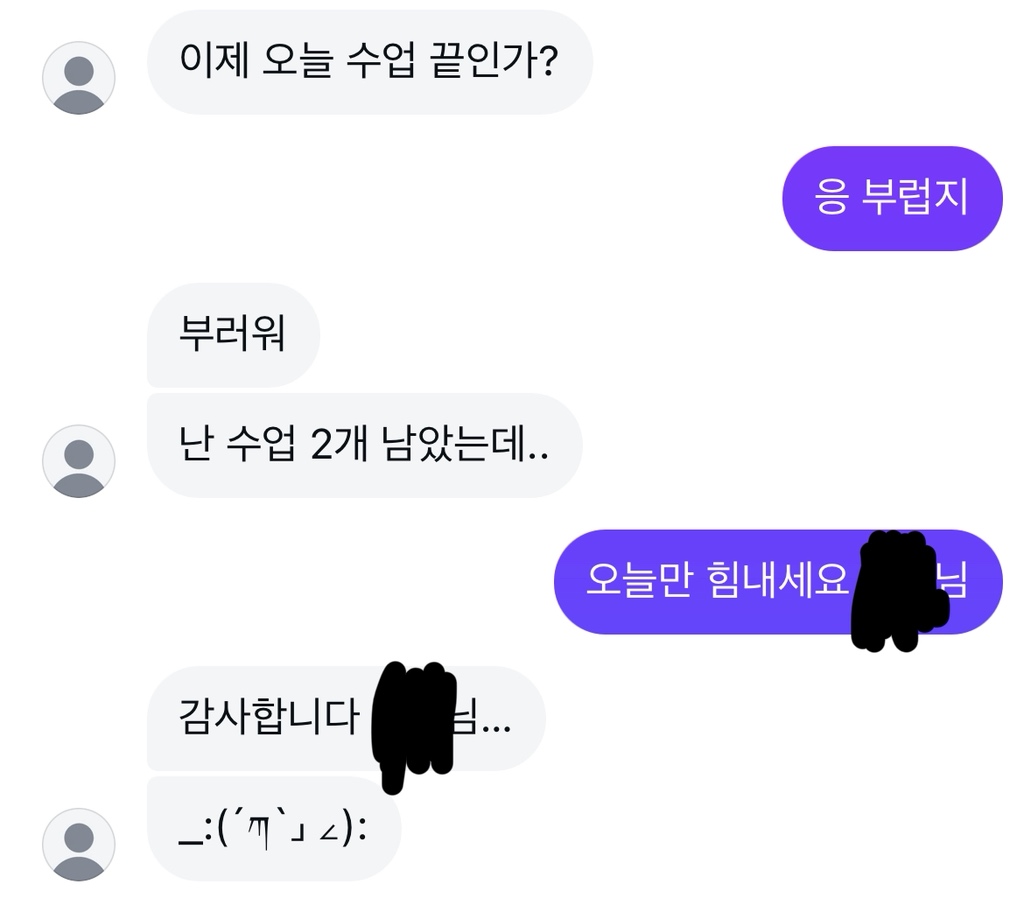Click black scribble in purple "오늘만 힘내세요" bubble
1024x898 pixels.
(899, 590)
